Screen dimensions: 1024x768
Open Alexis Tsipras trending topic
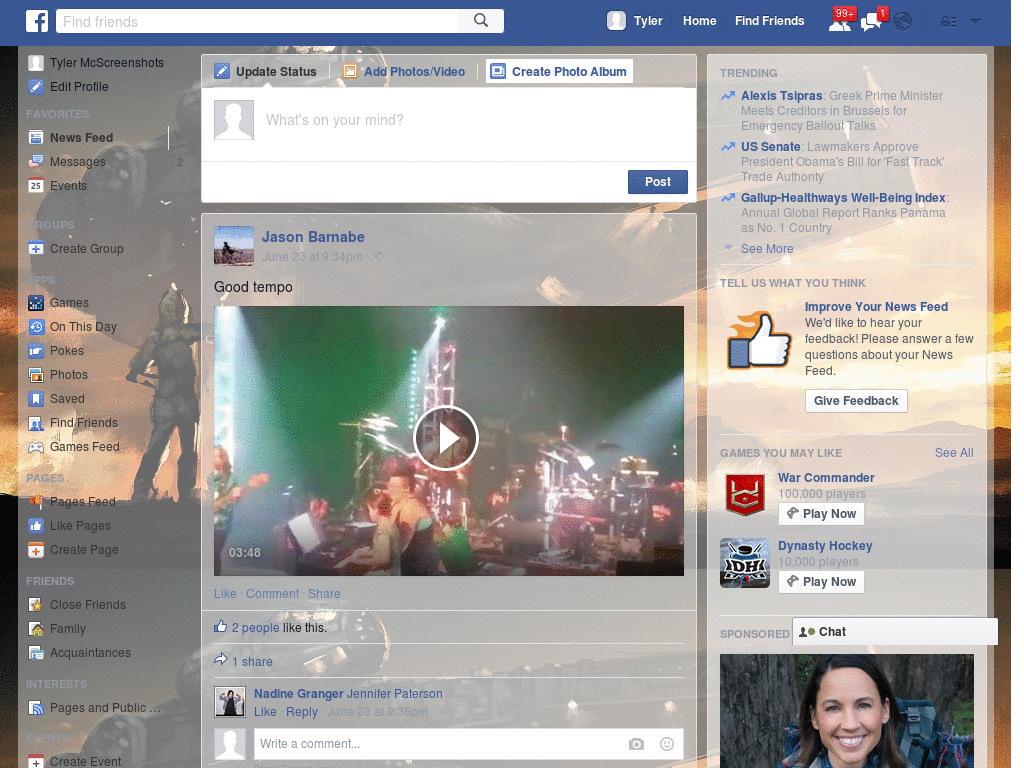click(781, 95)
